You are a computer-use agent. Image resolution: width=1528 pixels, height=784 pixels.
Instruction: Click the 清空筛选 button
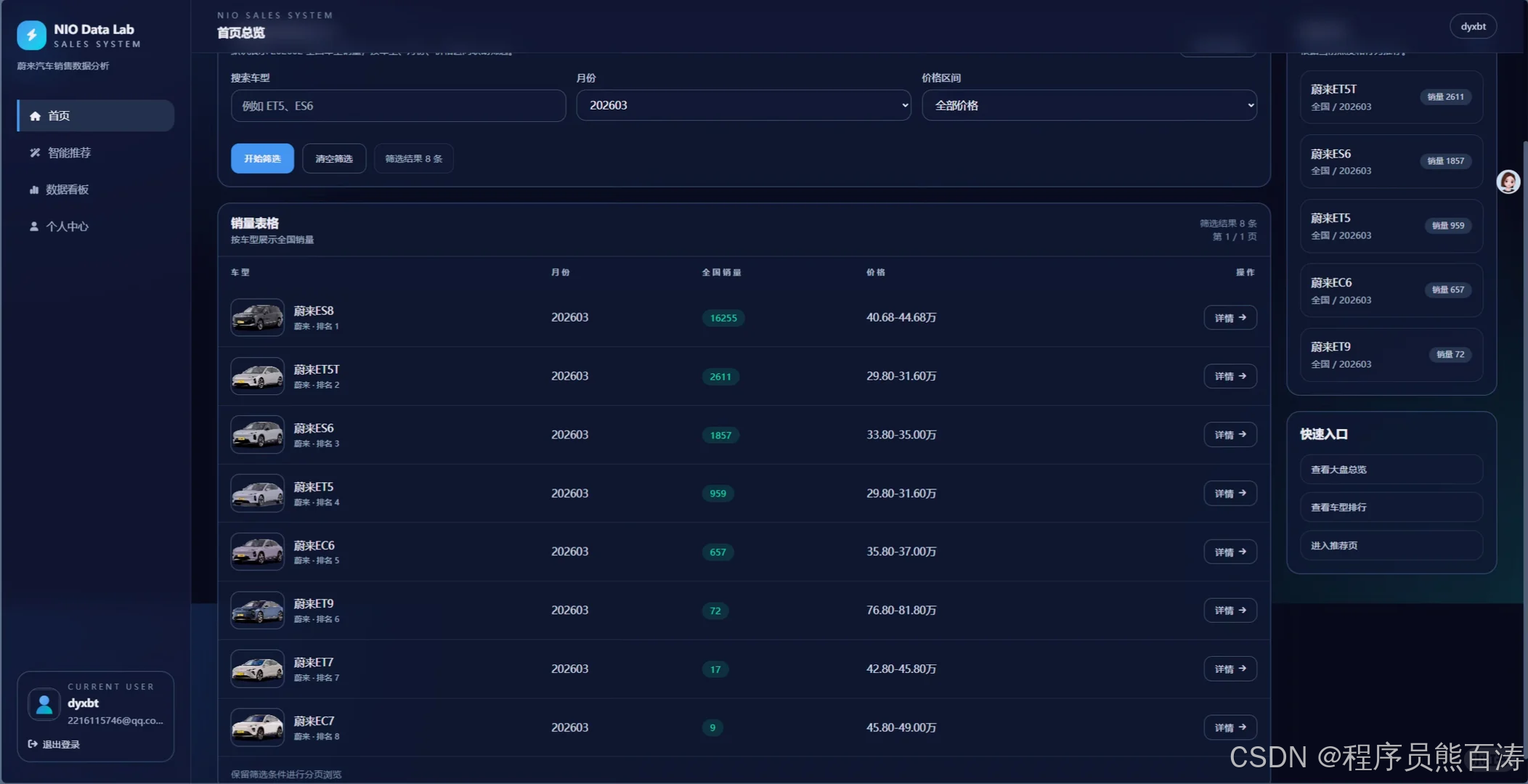tap(334, 159)
